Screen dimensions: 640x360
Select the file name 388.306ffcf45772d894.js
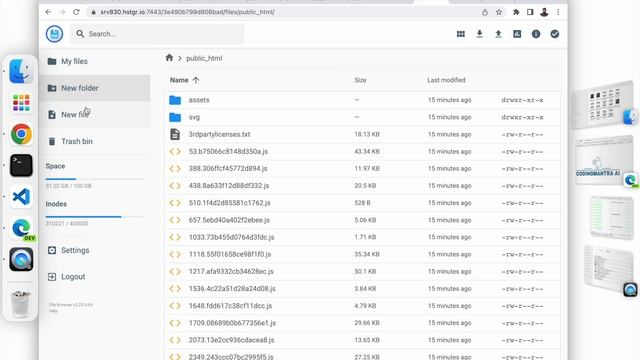pyautogui.click(x=228, y=169)
